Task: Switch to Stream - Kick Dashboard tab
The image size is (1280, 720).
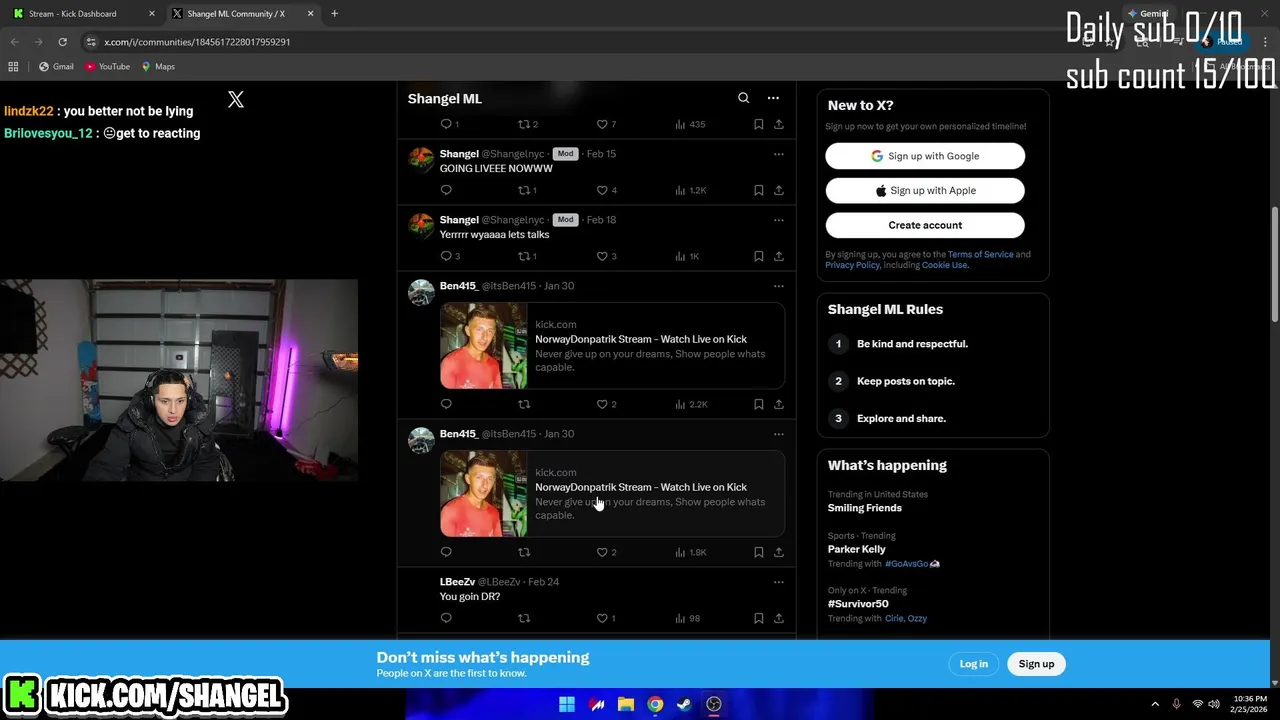Action: (x=82, y=14)
